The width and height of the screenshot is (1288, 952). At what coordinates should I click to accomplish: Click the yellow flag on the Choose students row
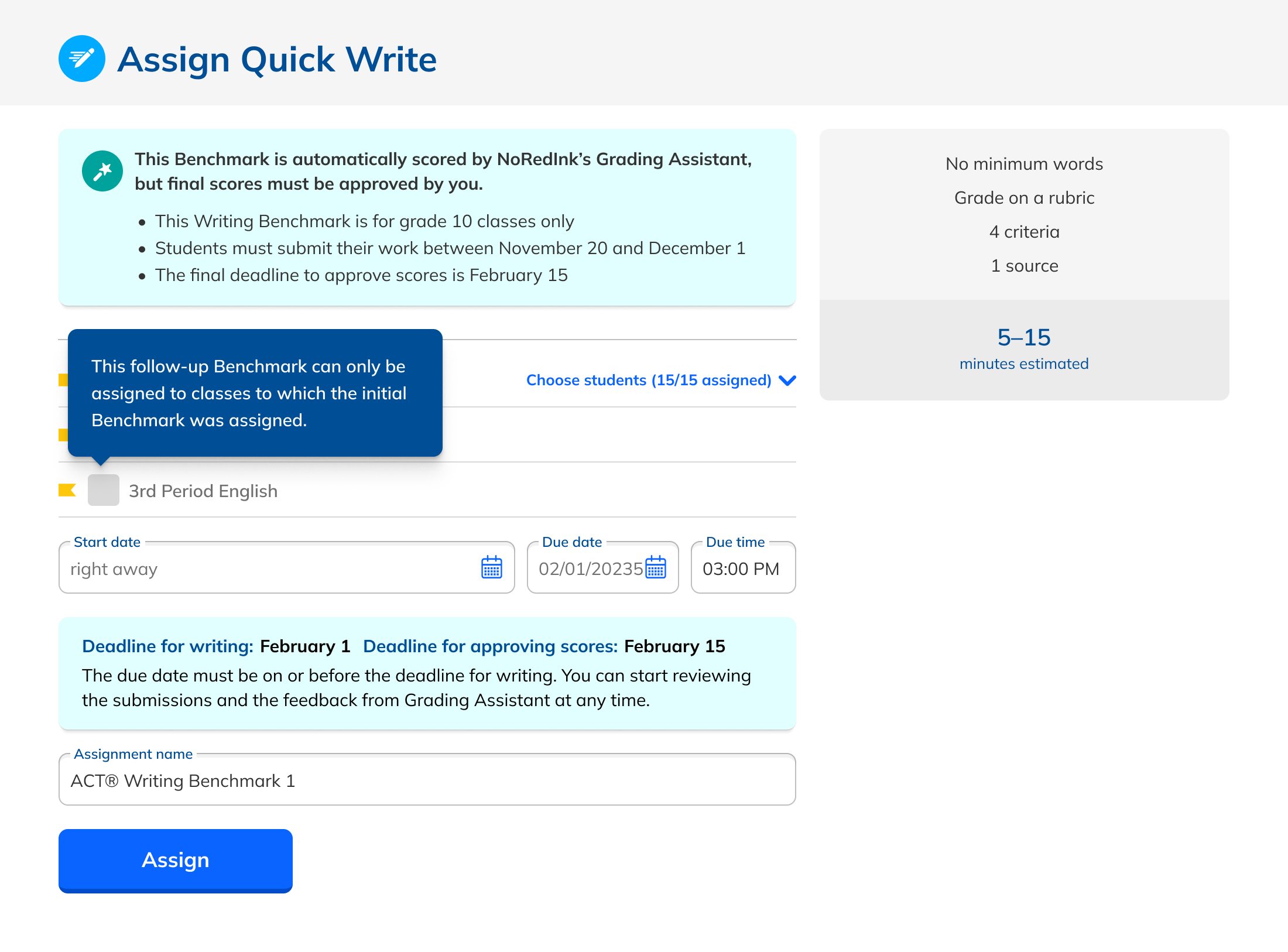click(63, 380)
